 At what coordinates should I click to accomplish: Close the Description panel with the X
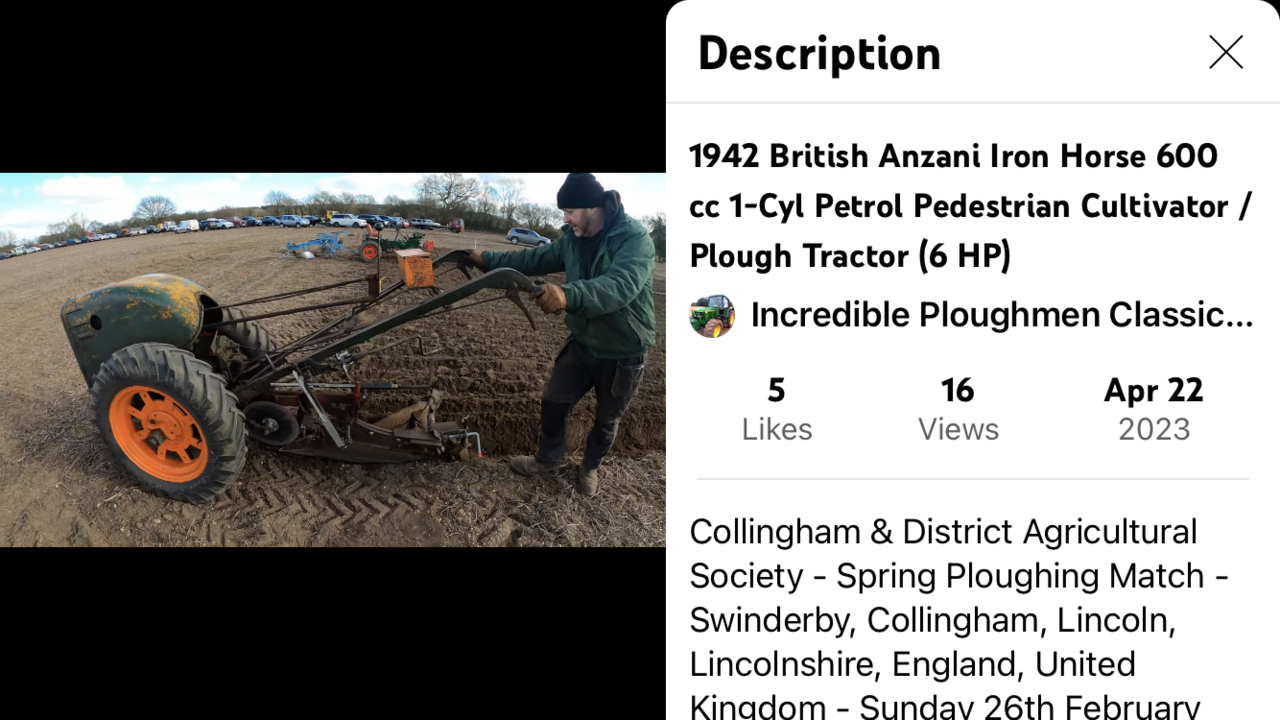(x=1225, y=52)
